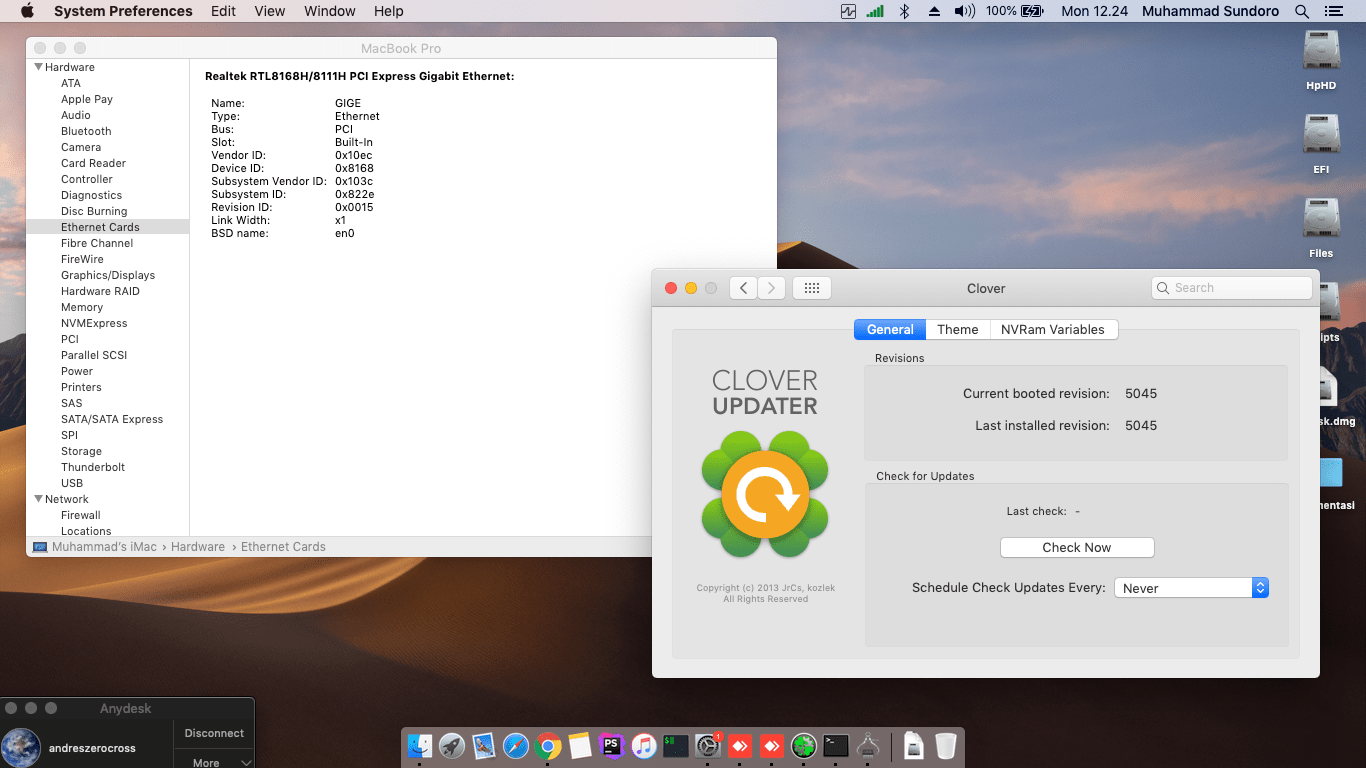Open System Preferences gear in dock
1366x768 pixels.
click(708, 745)
